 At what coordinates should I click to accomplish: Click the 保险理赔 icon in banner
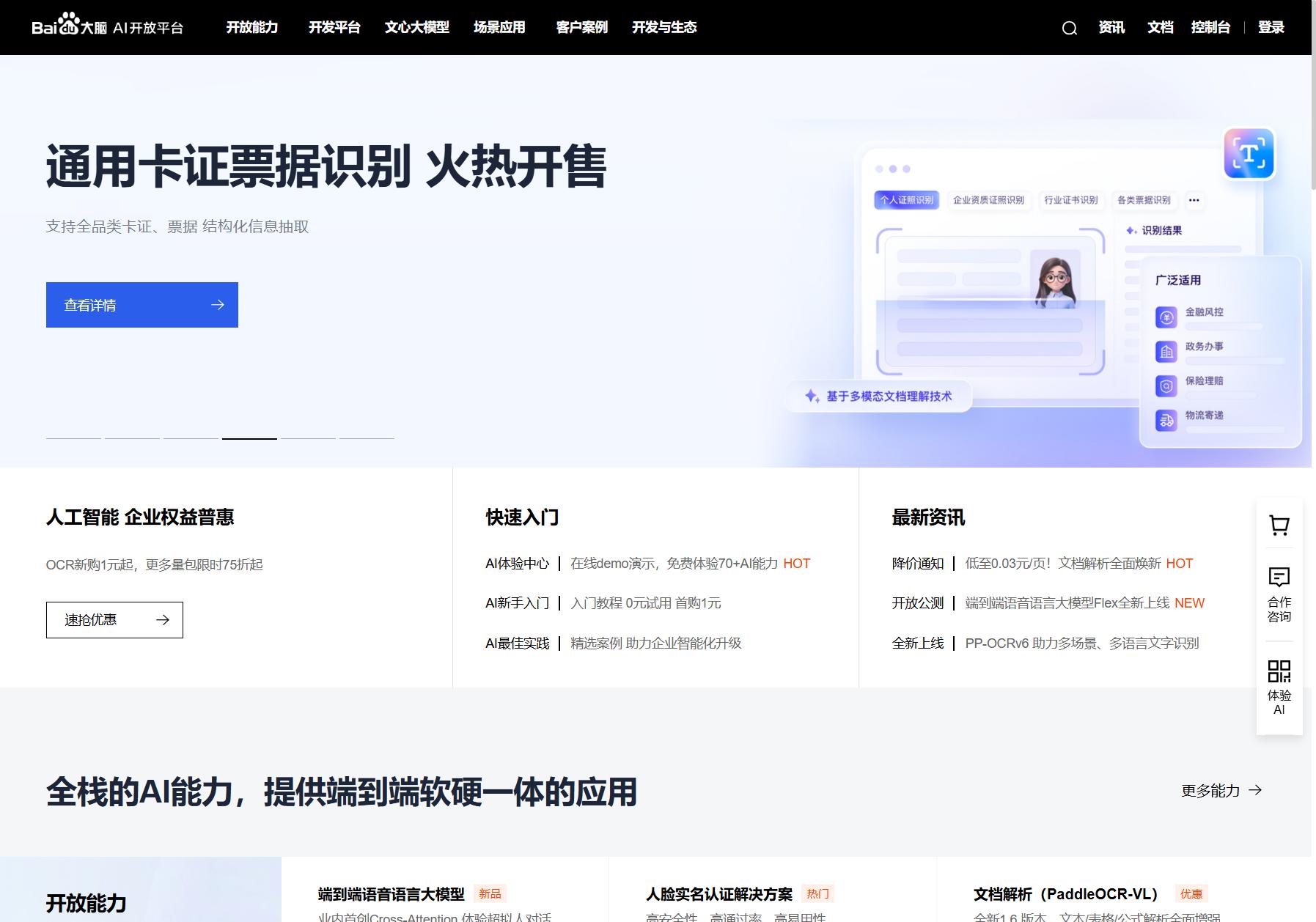click(1166, 386)
